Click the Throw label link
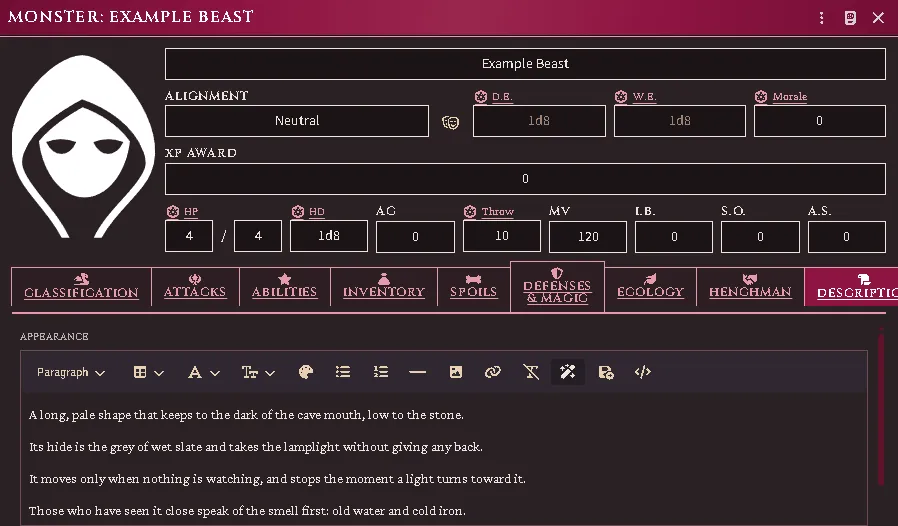898x526 pixels. coord(498,211)
